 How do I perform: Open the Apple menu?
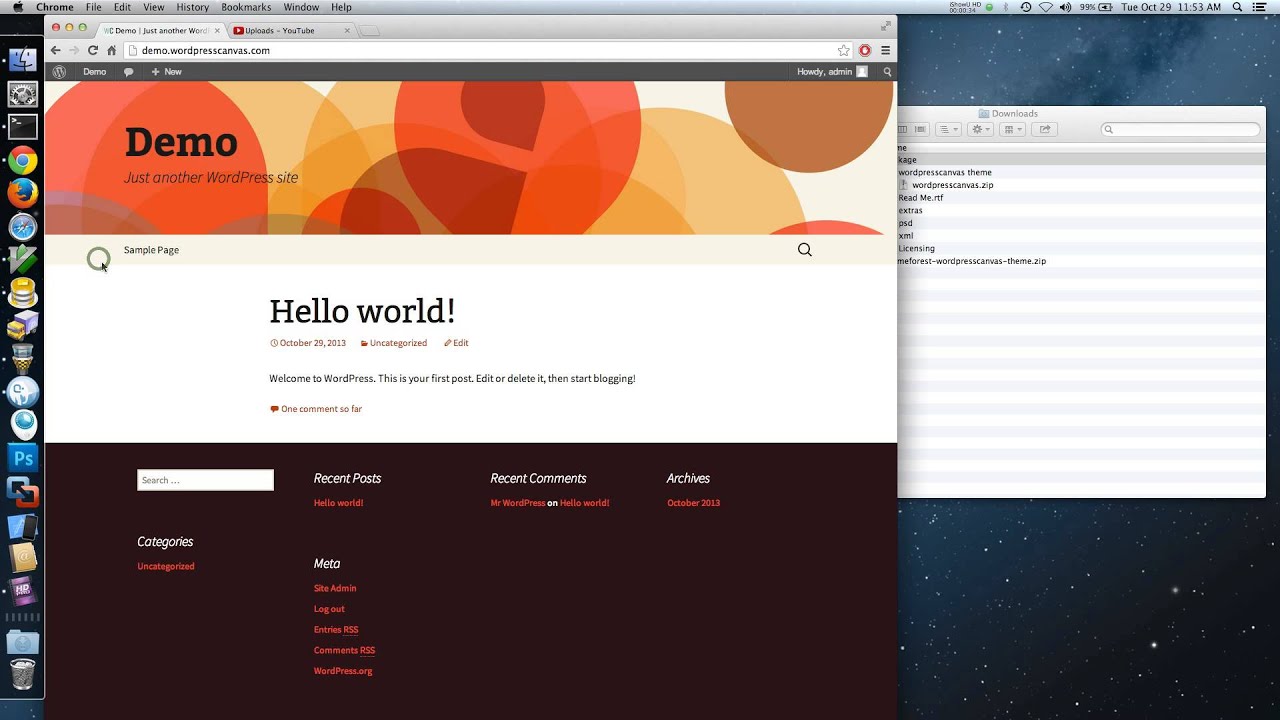tap(17, 7)
